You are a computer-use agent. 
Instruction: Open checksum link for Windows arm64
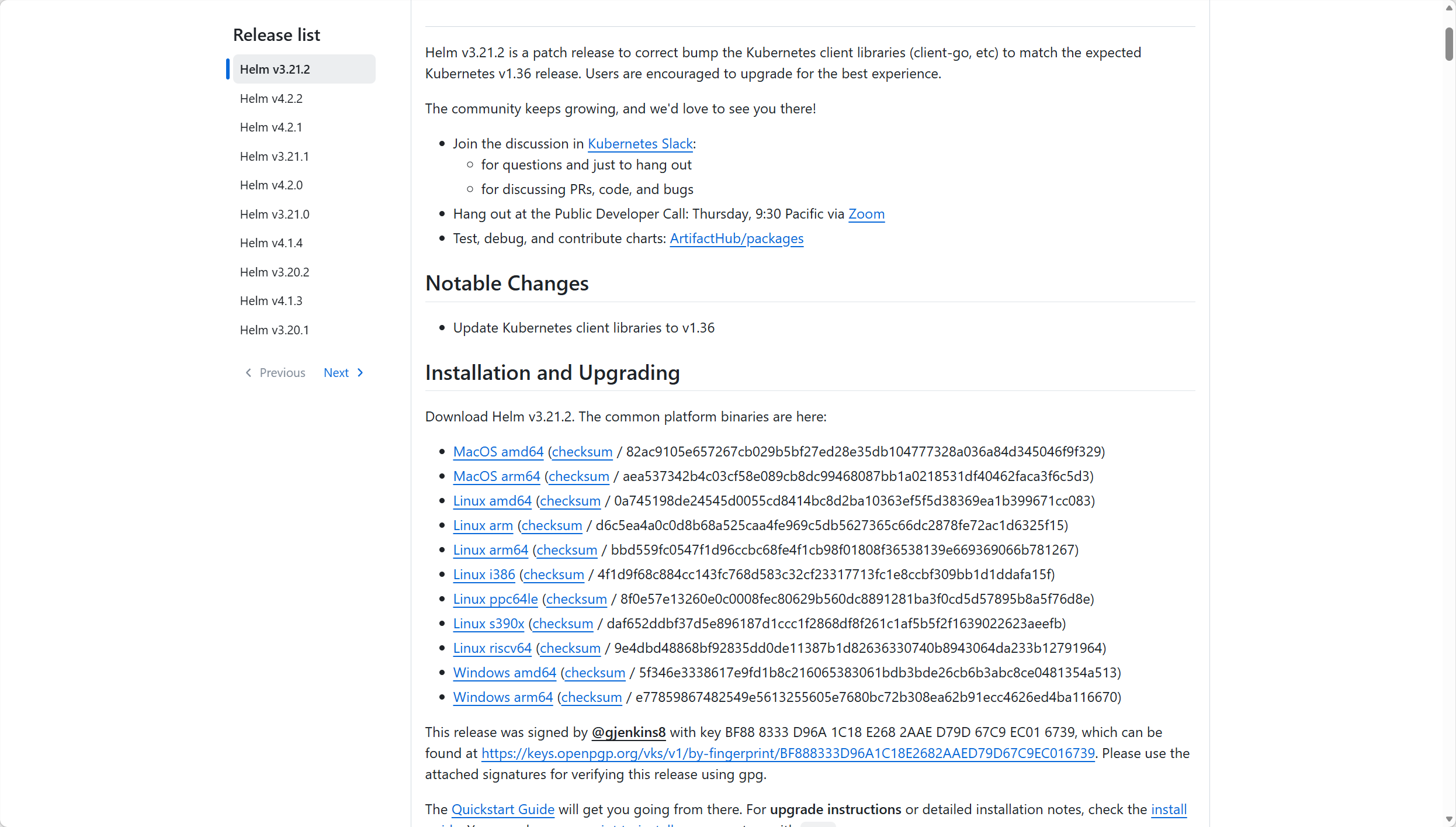click(x=591, y=697)
